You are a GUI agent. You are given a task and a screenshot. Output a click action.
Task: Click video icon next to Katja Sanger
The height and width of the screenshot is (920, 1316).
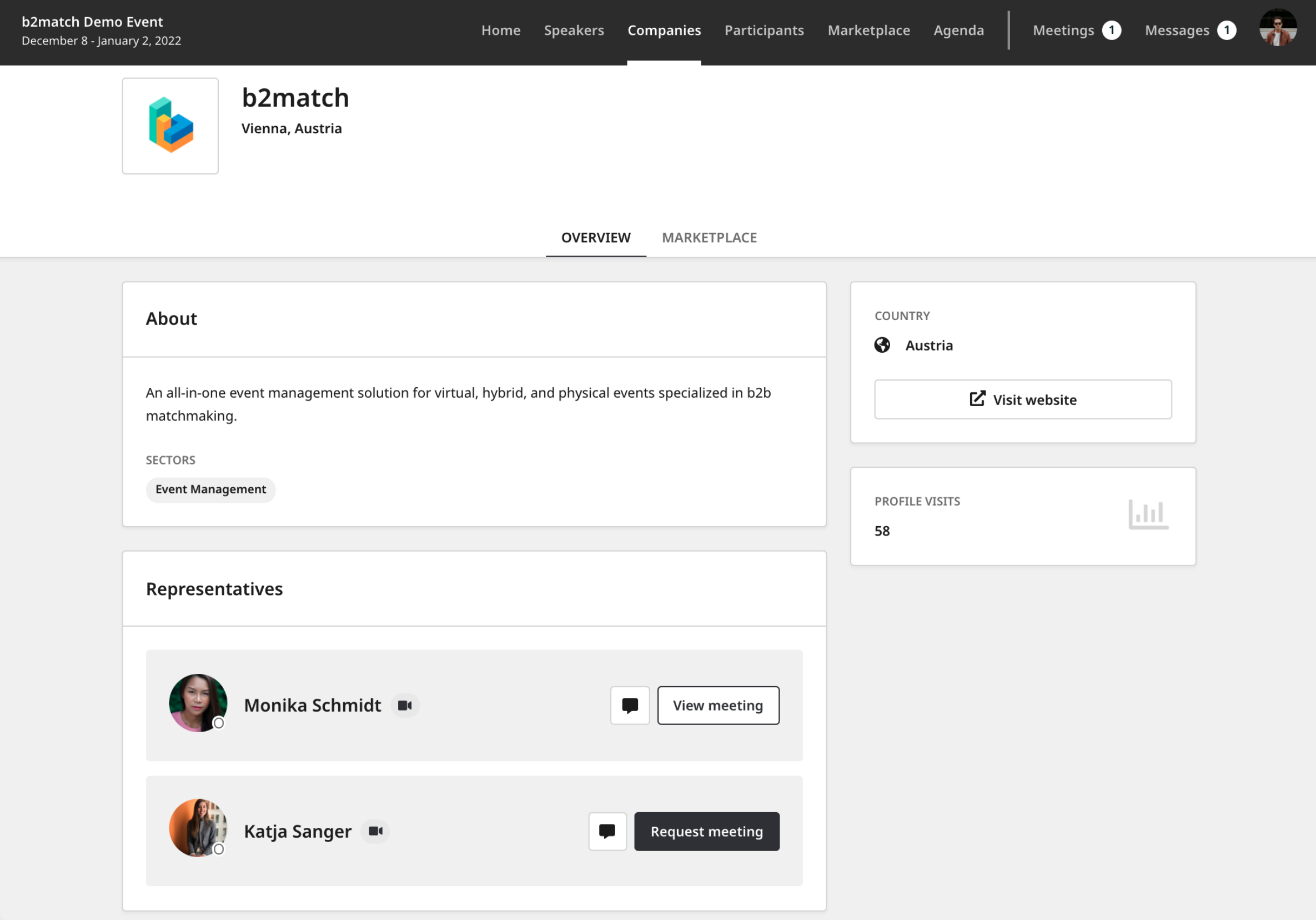[375, 831]
